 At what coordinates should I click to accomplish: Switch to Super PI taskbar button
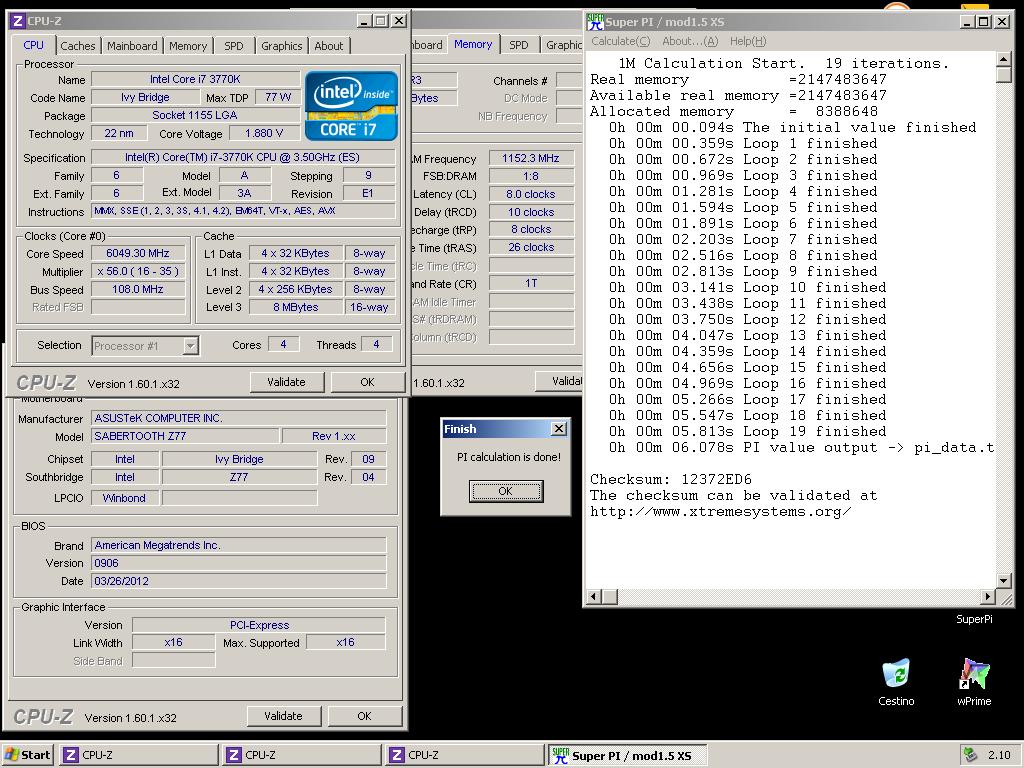(628, 755)
